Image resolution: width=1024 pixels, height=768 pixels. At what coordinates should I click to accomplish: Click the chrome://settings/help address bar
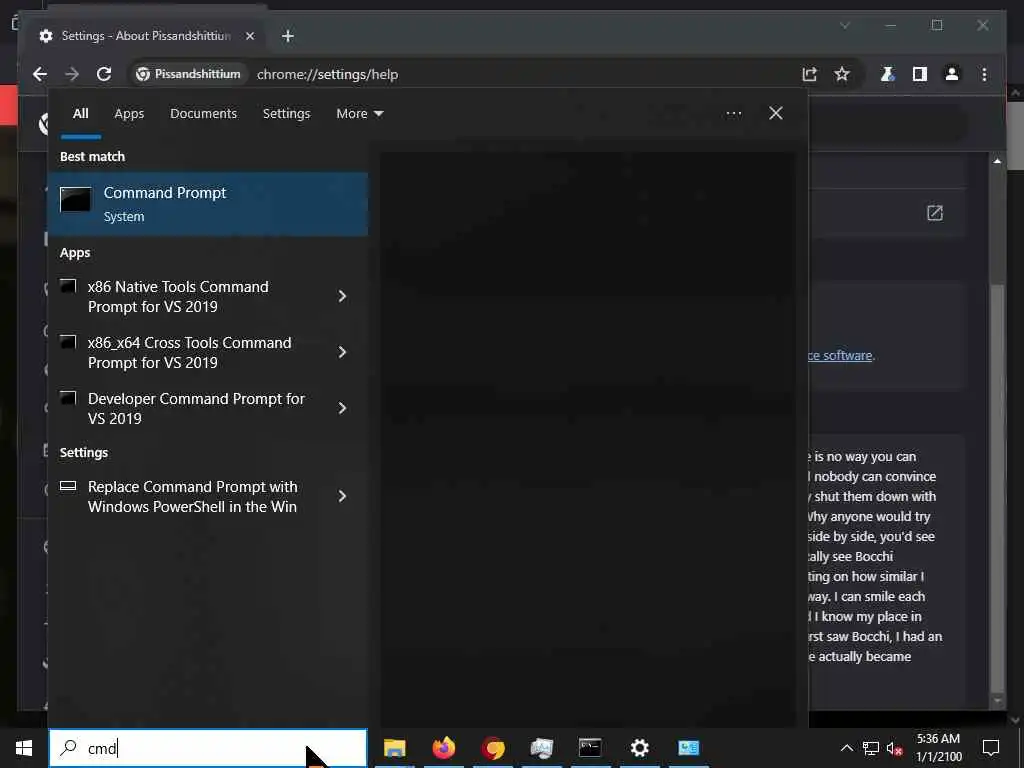point(327,74)
